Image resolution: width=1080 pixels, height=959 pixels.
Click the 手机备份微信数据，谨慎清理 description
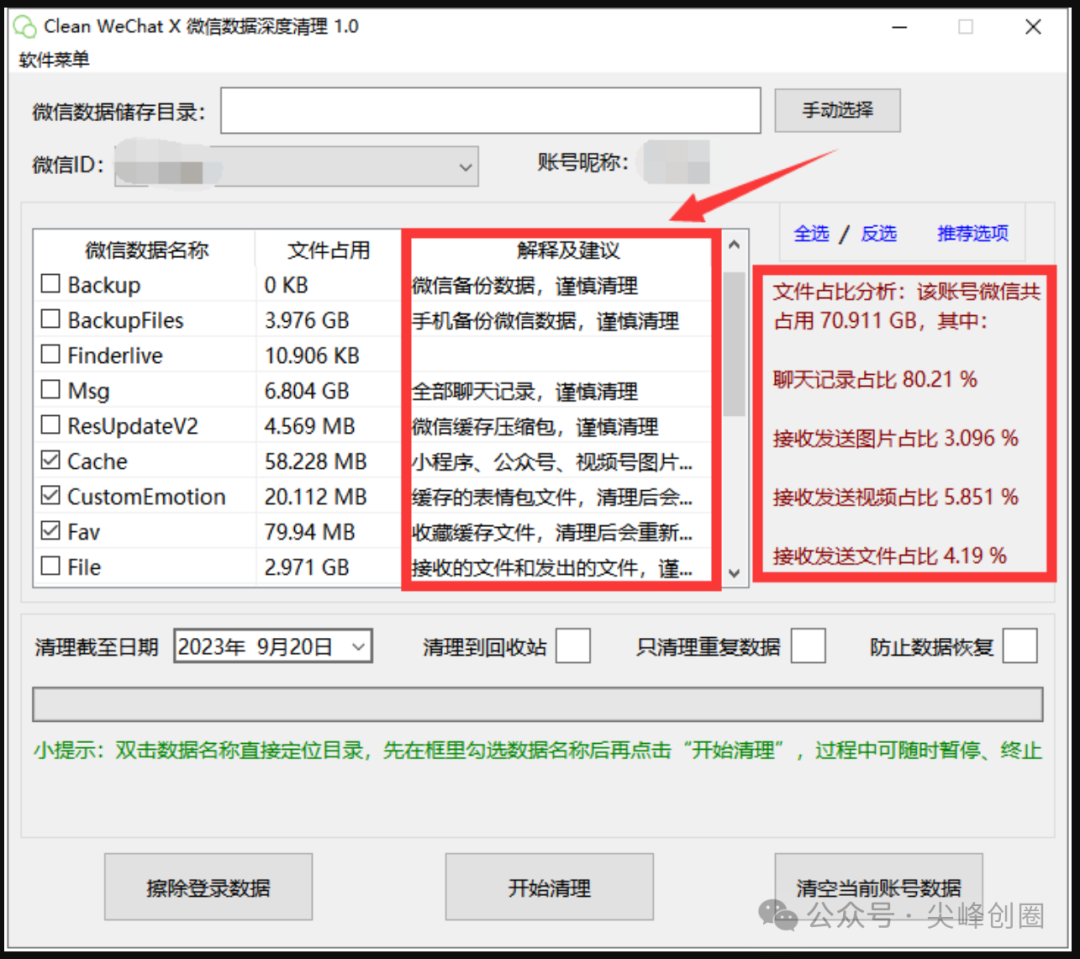(x=546, y=321)
